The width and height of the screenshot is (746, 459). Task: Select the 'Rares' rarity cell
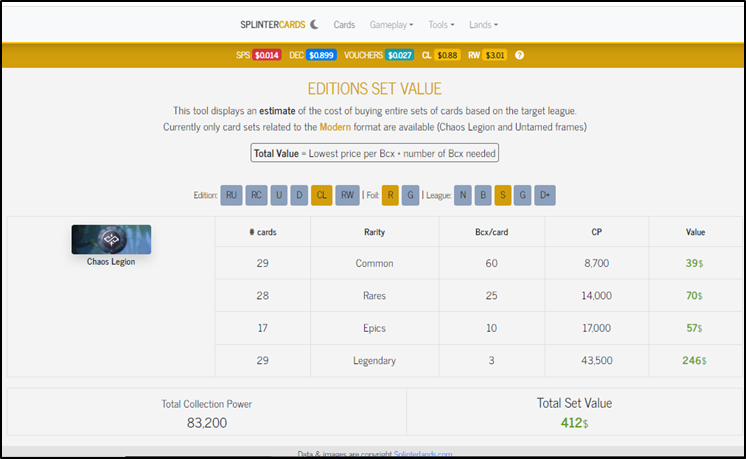pos(374,295)
